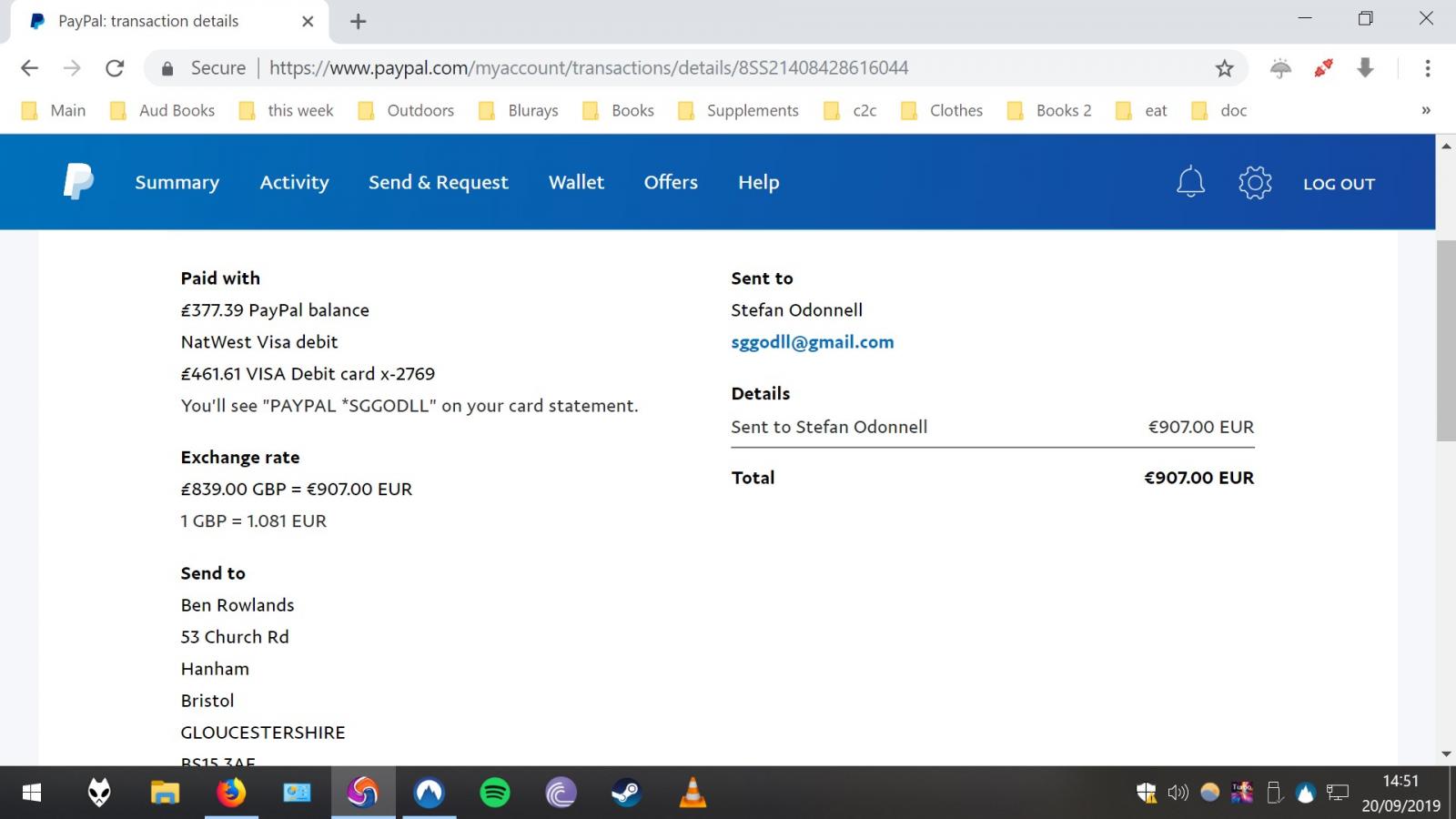
Task: Open the water drop tray icon
Action: coord(1305,793)
